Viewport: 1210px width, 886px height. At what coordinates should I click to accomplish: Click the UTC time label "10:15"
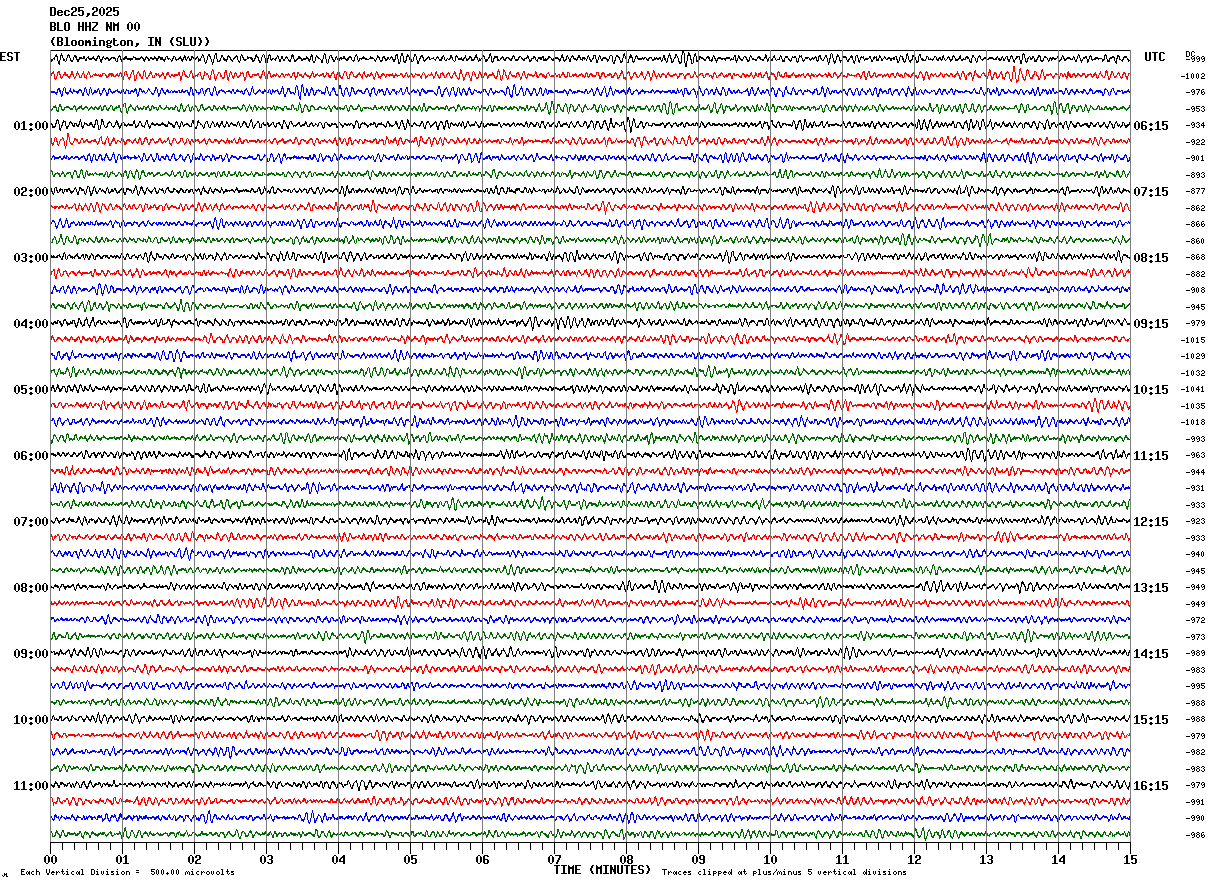tap(1151, 390)
